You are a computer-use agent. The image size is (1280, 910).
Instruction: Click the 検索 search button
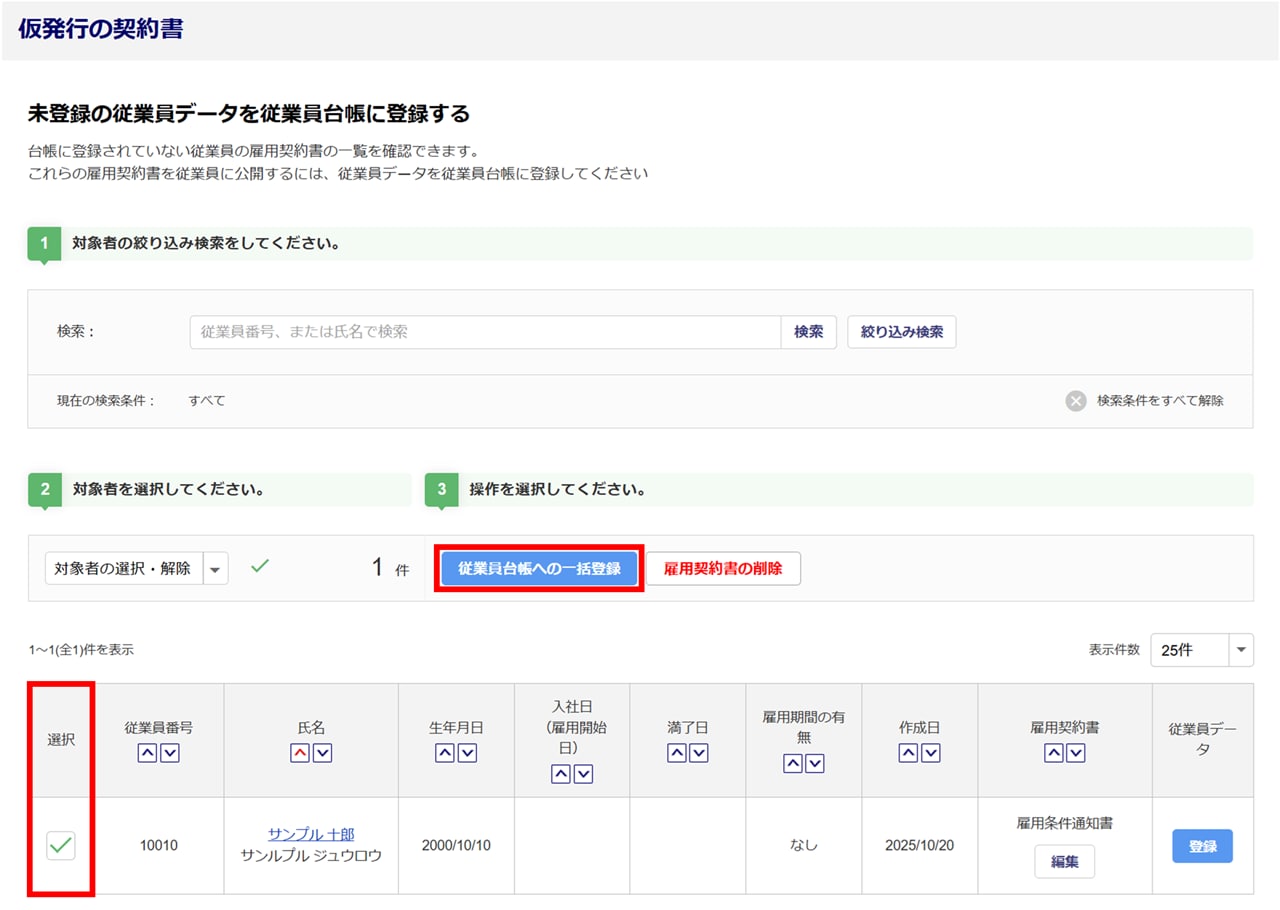tap(808, 332)
